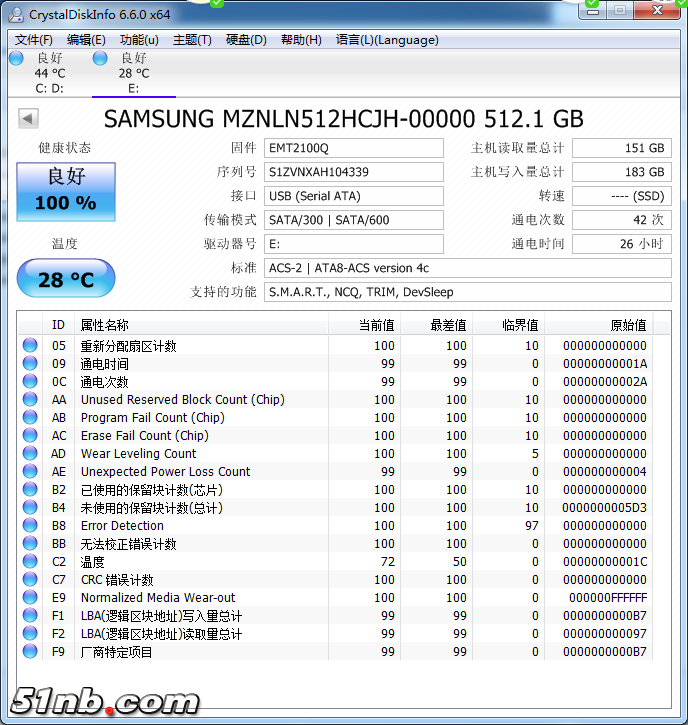Click the serial number field S1ZVNXAH104339

point(354,172)
